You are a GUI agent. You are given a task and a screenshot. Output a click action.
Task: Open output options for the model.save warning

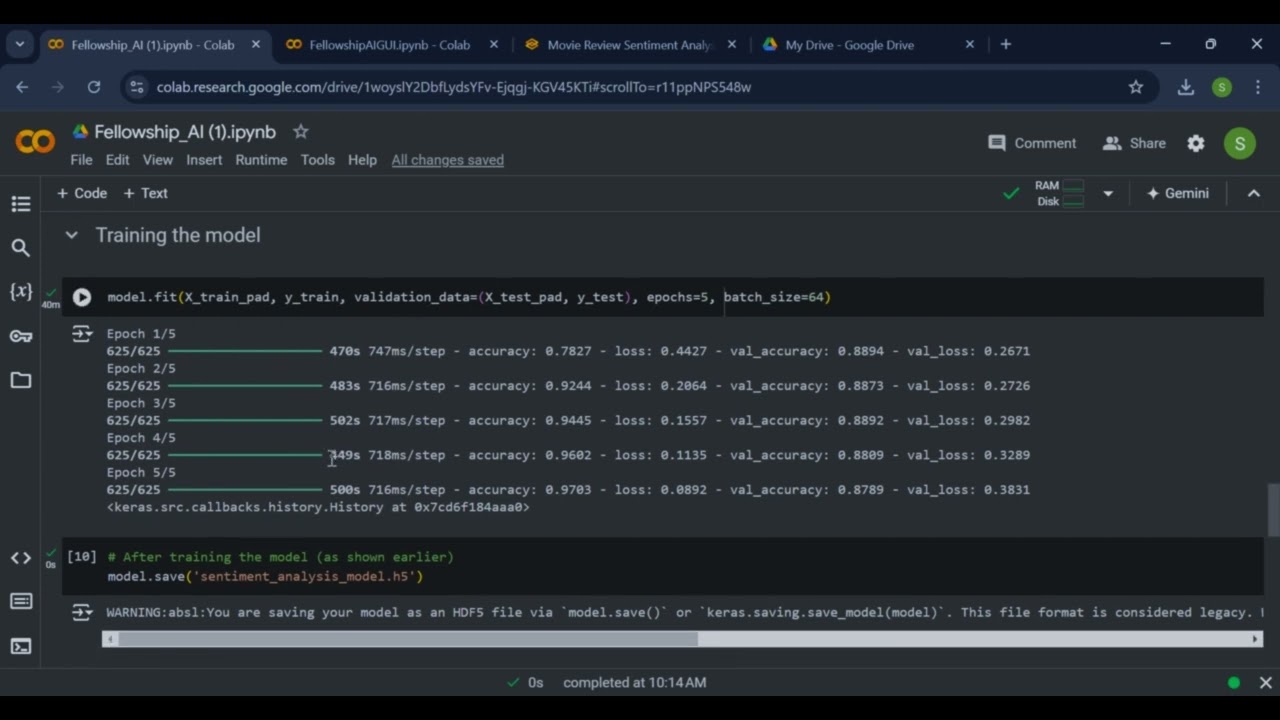82,613
